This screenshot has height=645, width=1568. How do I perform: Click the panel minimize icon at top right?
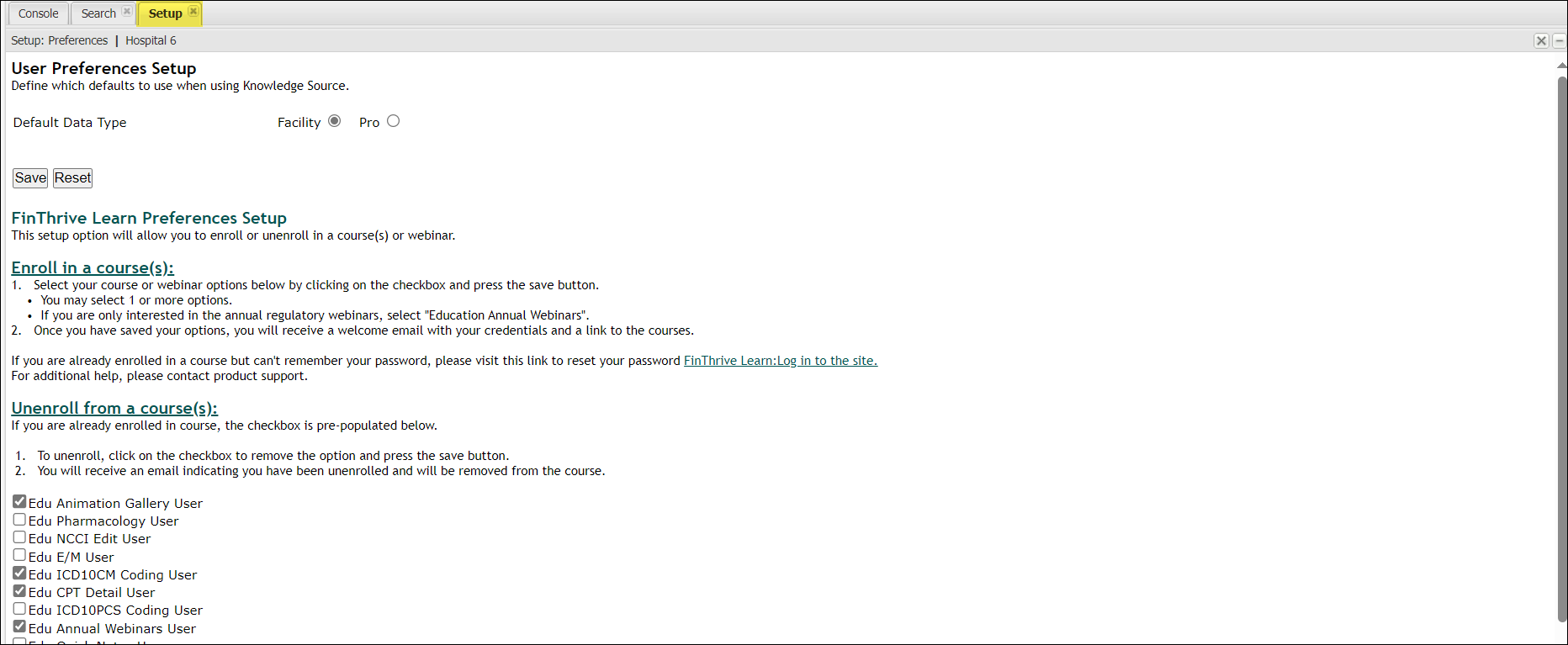tap(1559, 40)
